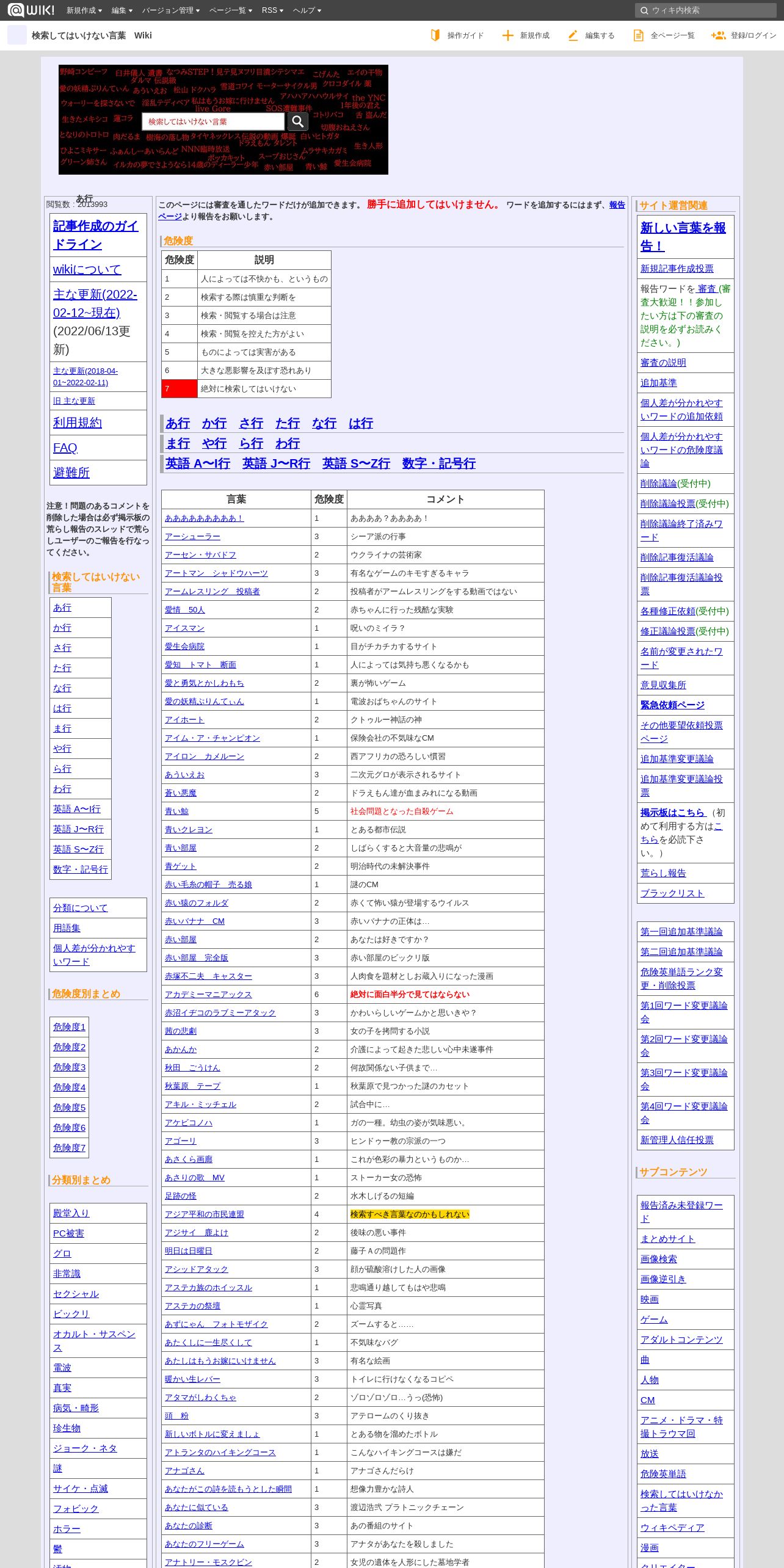Click red comment 絶対に面白半分で見てはならない
This screenshot has height=1568, width=784.
pyautogui.click(x=410, y=994)
